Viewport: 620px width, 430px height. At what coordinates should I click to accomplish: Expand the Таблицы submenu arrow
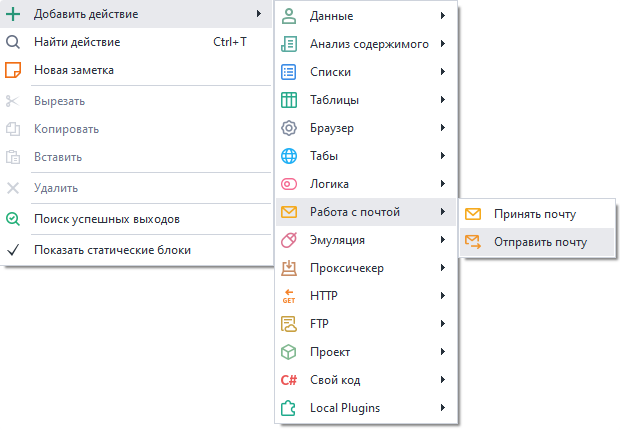click(x=442, y=100)
